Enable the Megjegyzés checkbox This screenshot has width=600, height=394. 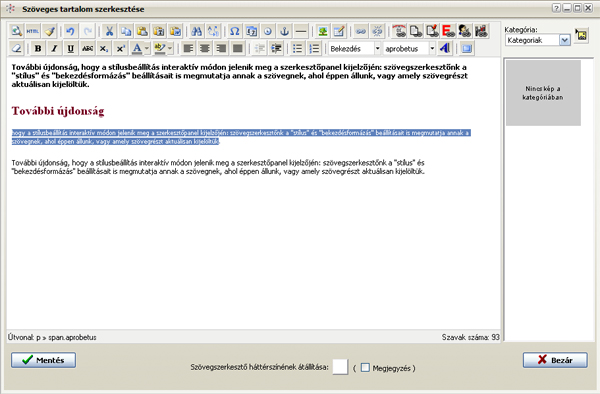pos(365,368)
